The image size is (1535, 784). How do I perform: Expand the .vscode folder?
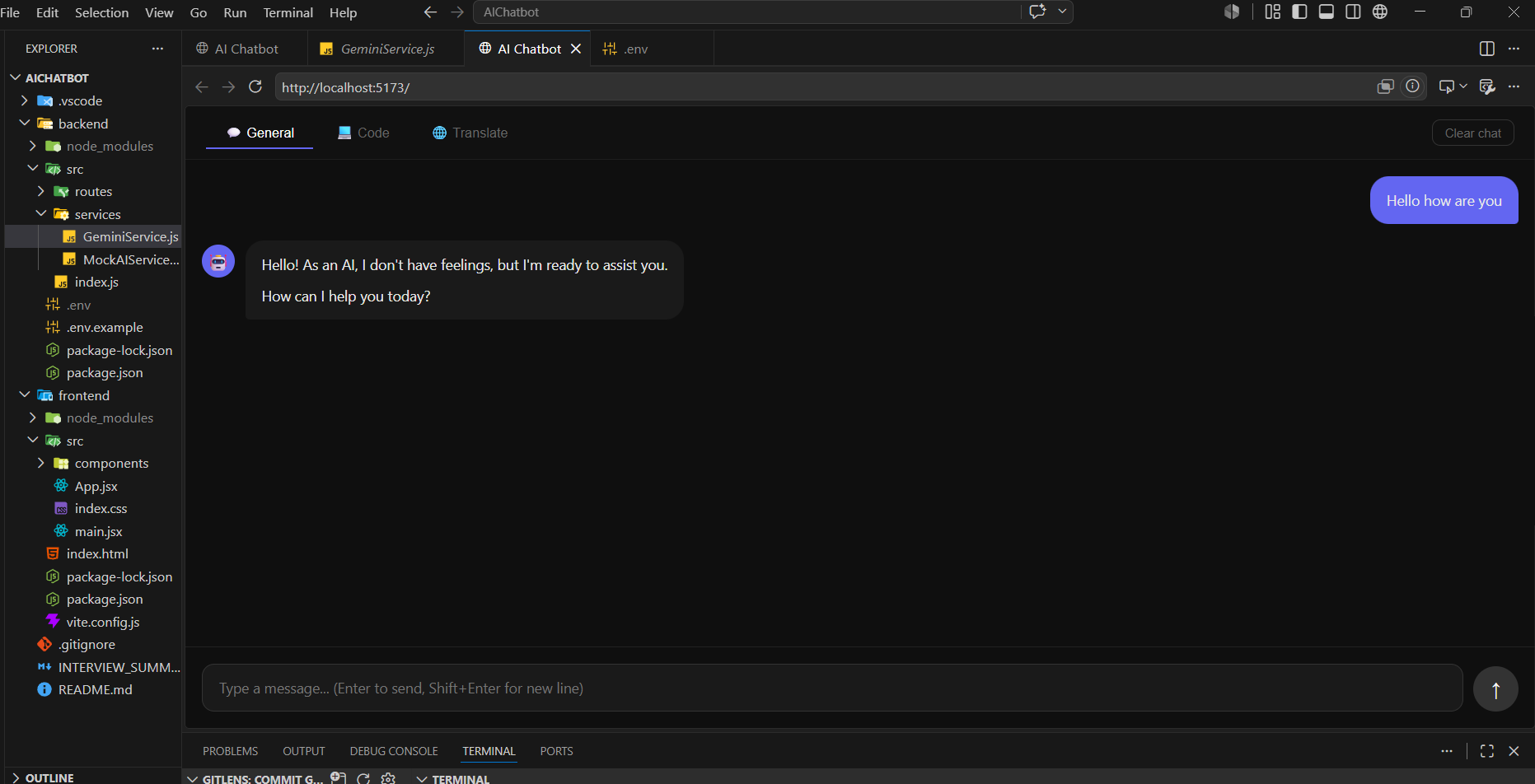91,100
